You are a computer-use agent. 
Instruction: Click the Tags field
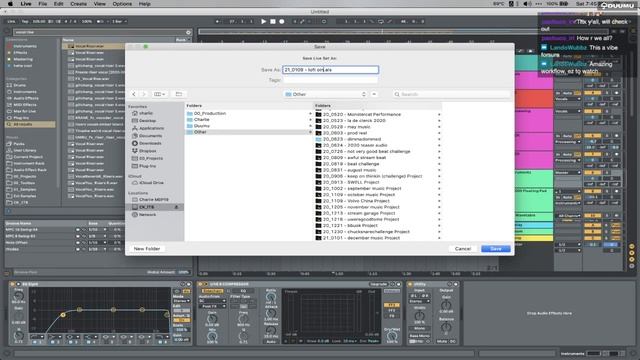331,80
